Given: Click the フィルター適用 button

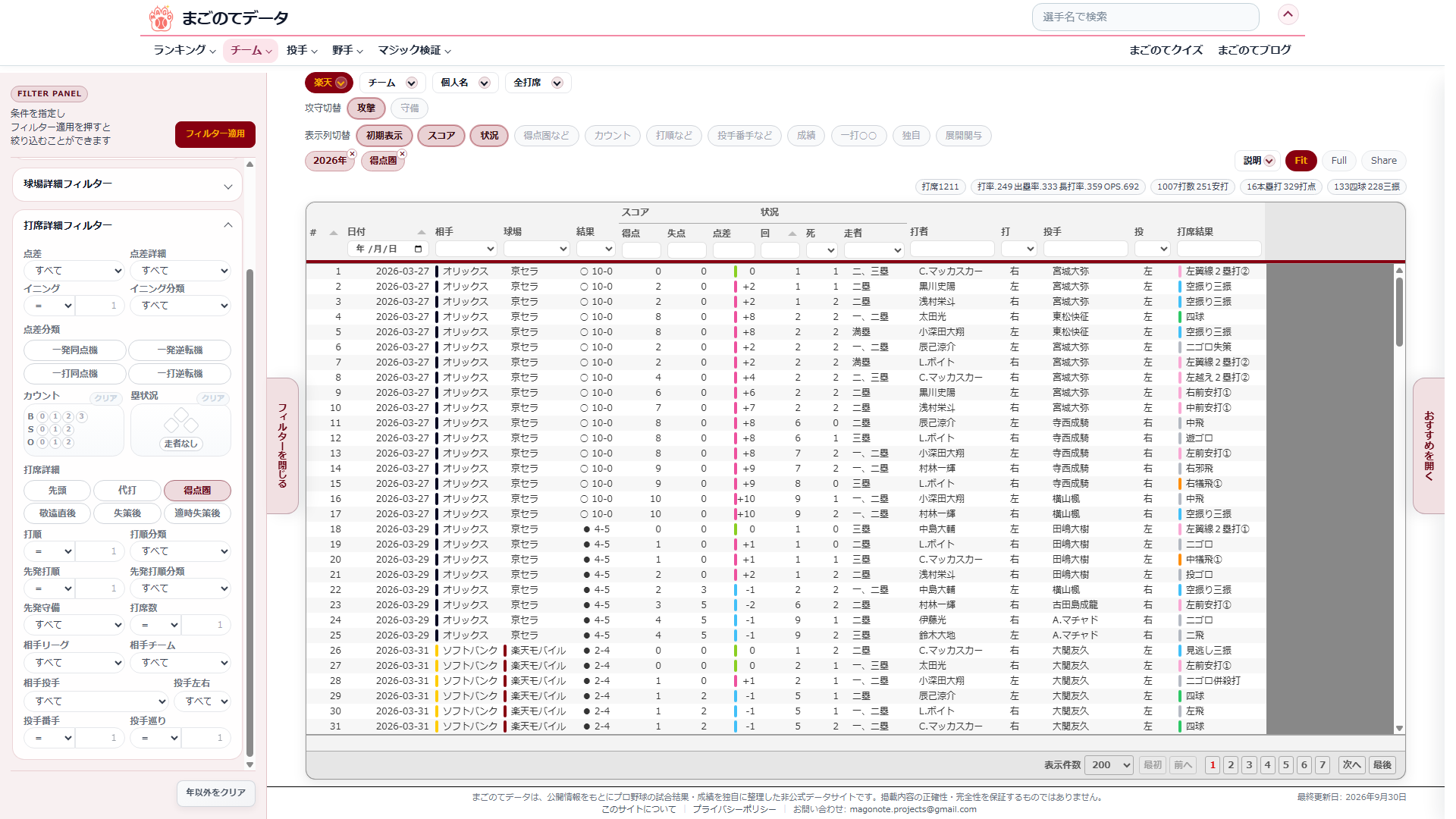Looking at the screenshot, I should point(215,134).
